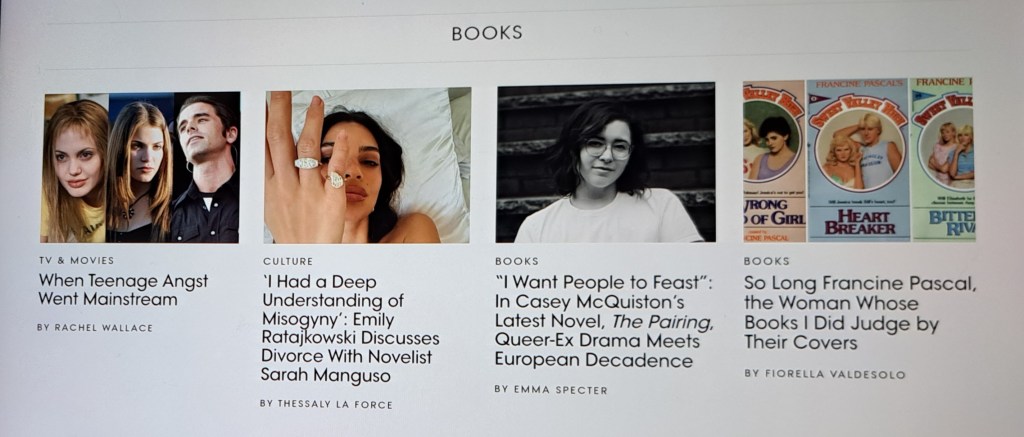View author Rachel Wallace's page
The image size is (1024, 437).
(x=95, y=327)
